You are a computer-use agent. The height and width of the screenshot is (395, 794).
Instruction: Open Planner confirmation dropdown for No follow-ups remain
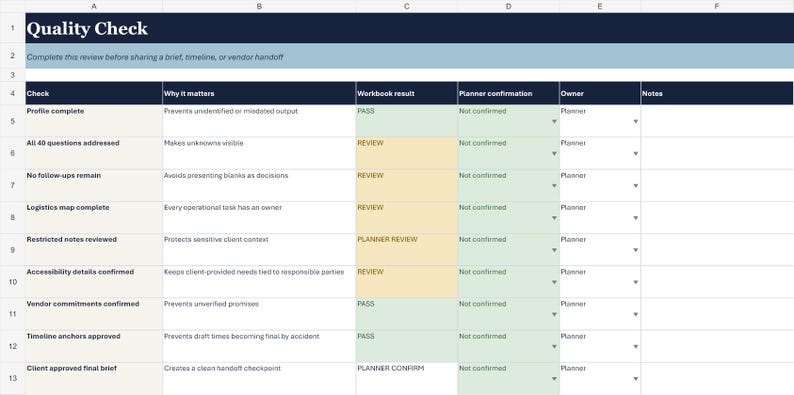tap(554, 186)
